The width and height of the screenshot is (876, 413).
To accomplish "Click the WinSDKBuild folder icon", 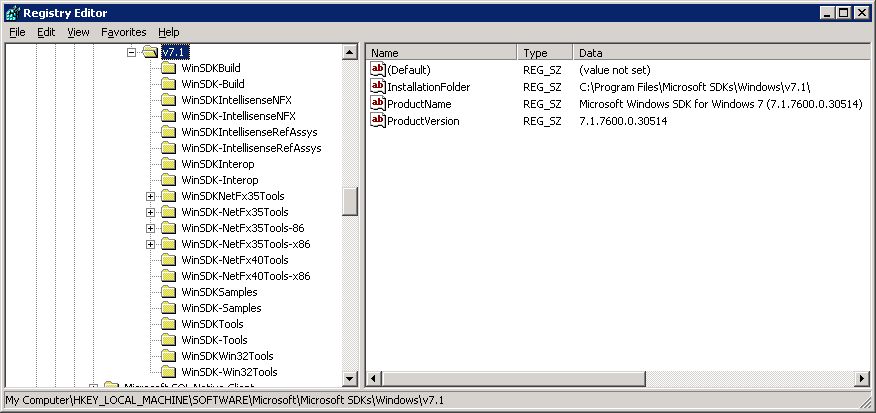I will click(168, 68).
